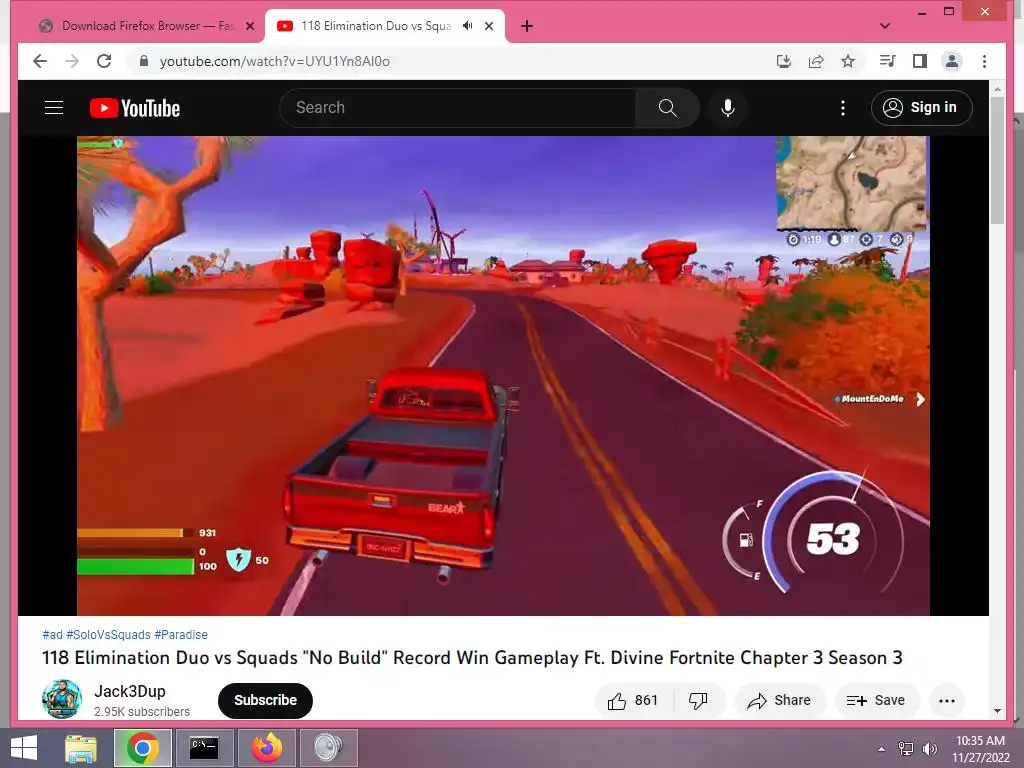The height and width of the screenshot is (768, 1024).
Task: Open File Explorer from the taskbar
Action: click(81, 748)
